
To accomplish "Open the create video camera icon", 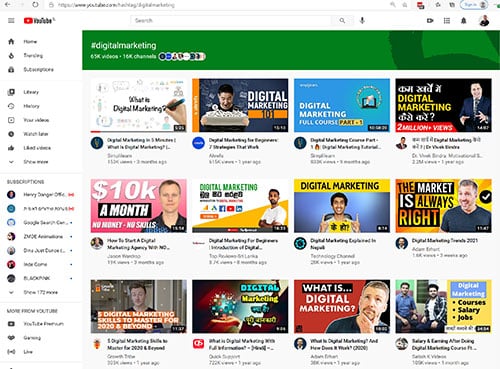I will 430,21.
